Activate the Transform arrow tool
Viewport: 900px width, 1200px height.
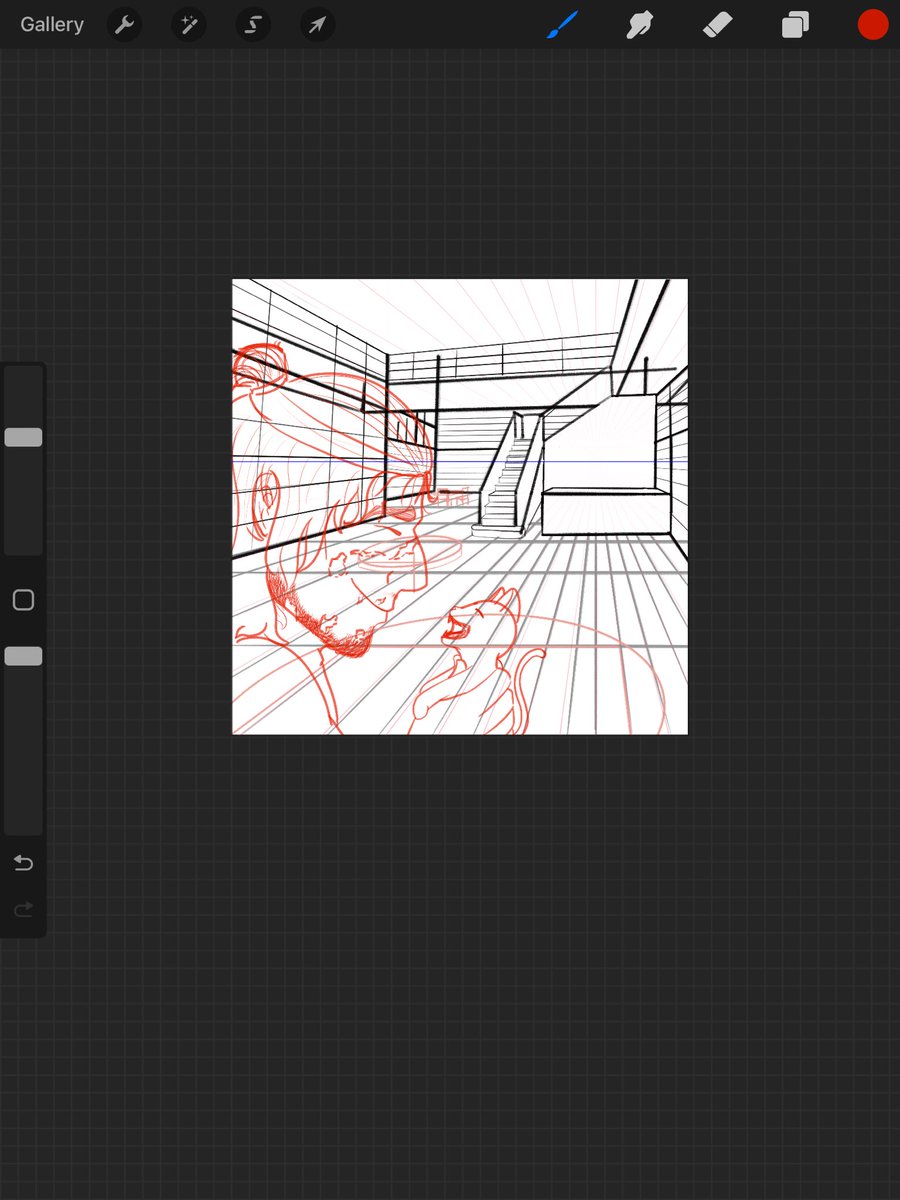(317, 25)
